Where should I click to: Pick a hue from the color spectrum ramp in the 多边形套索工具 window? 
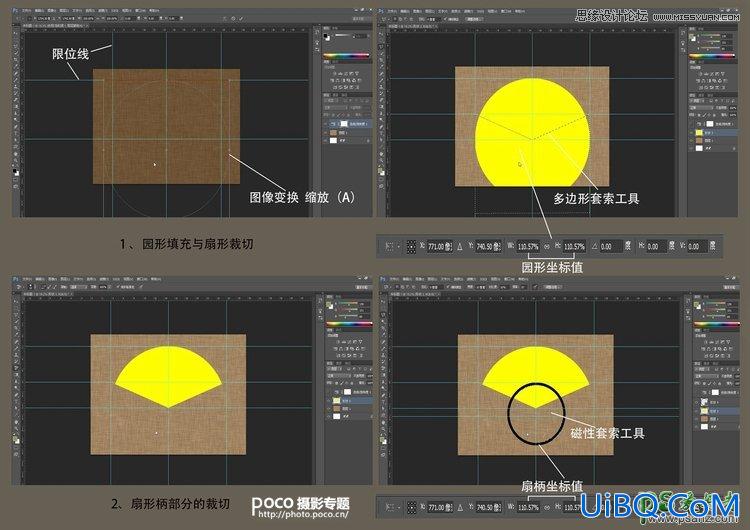(711, 55)
